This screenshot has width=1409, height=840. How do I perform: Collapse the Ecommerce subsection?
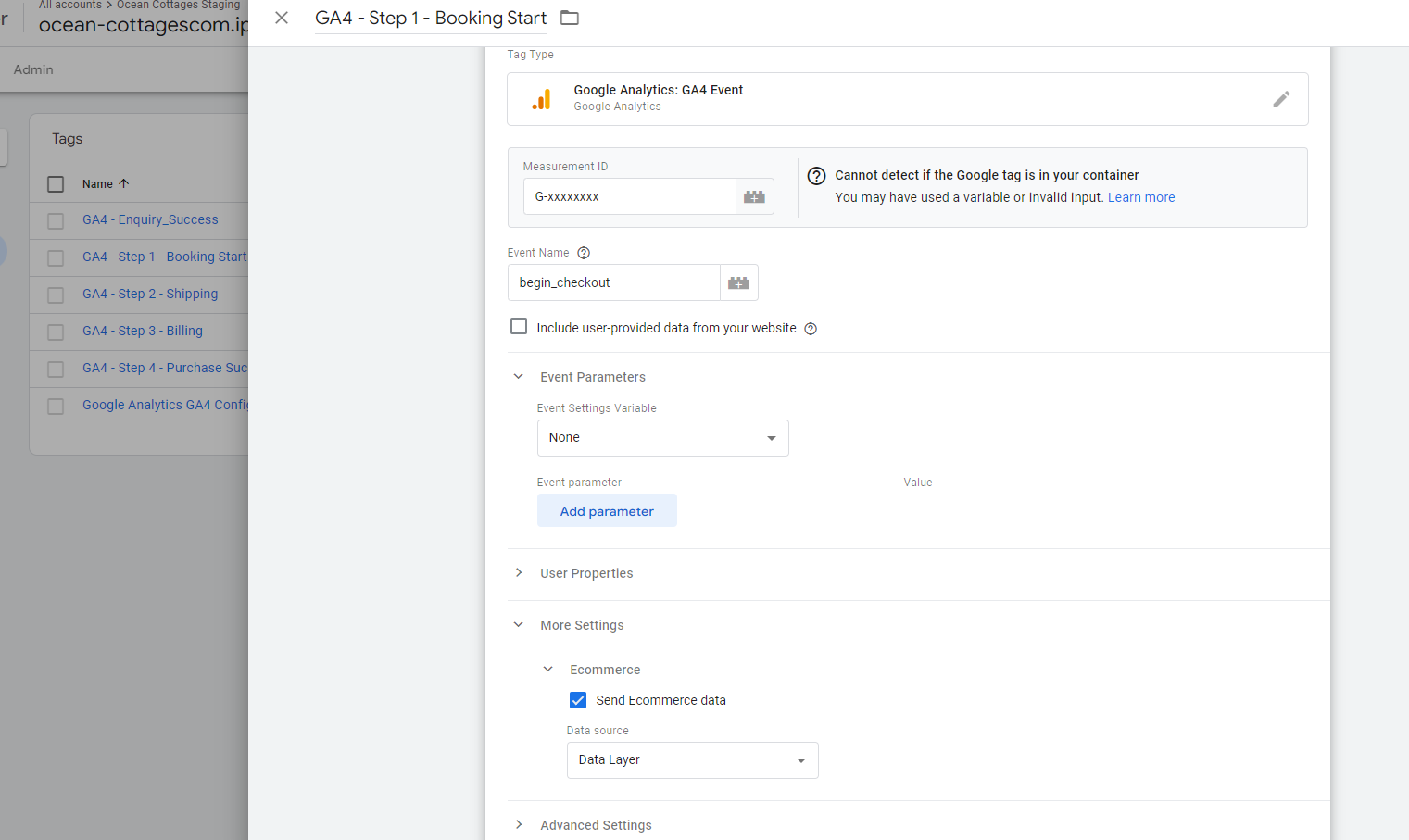click(548, 670)
